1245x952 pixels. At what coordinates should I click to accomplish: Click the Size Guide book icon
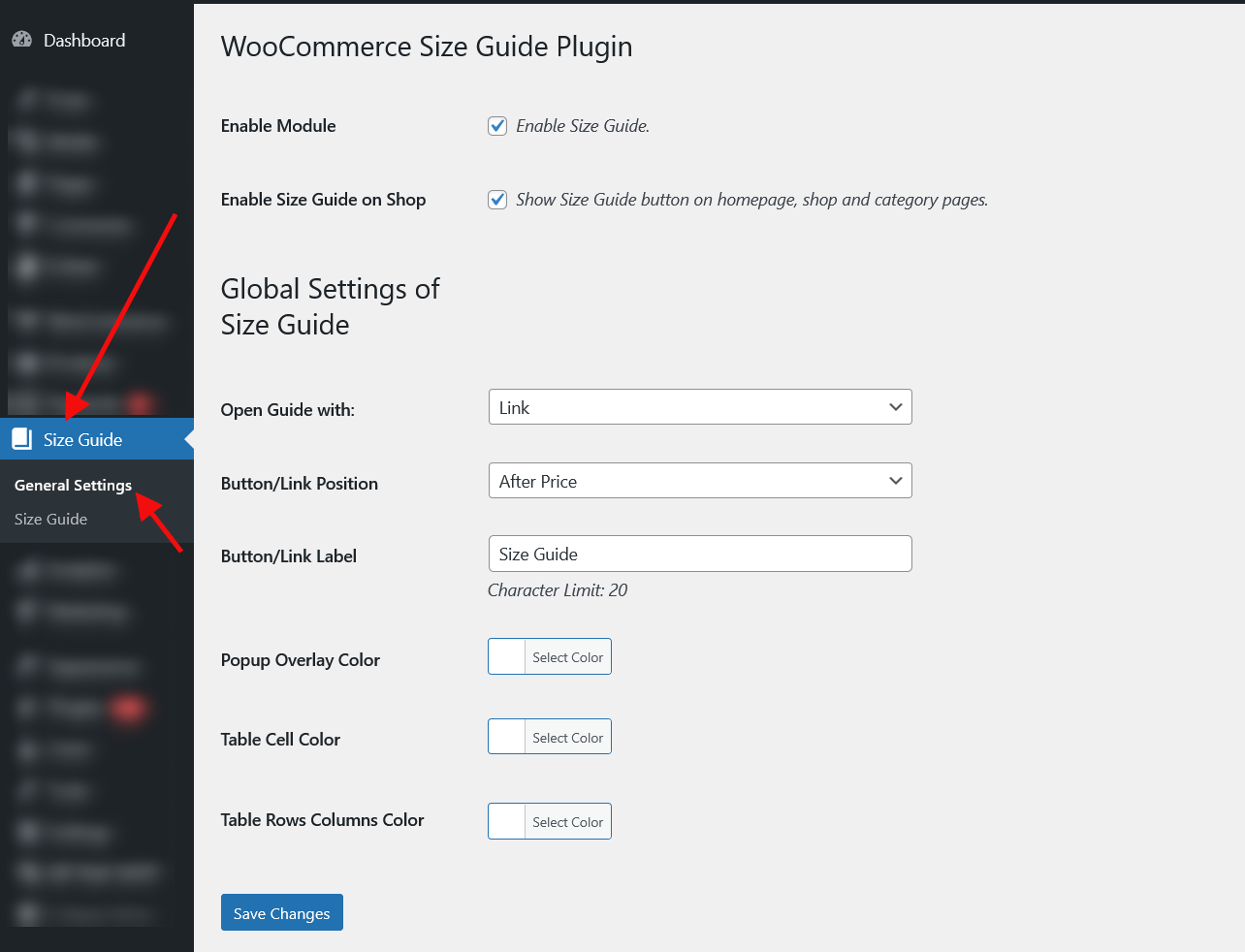coord(22,439)
